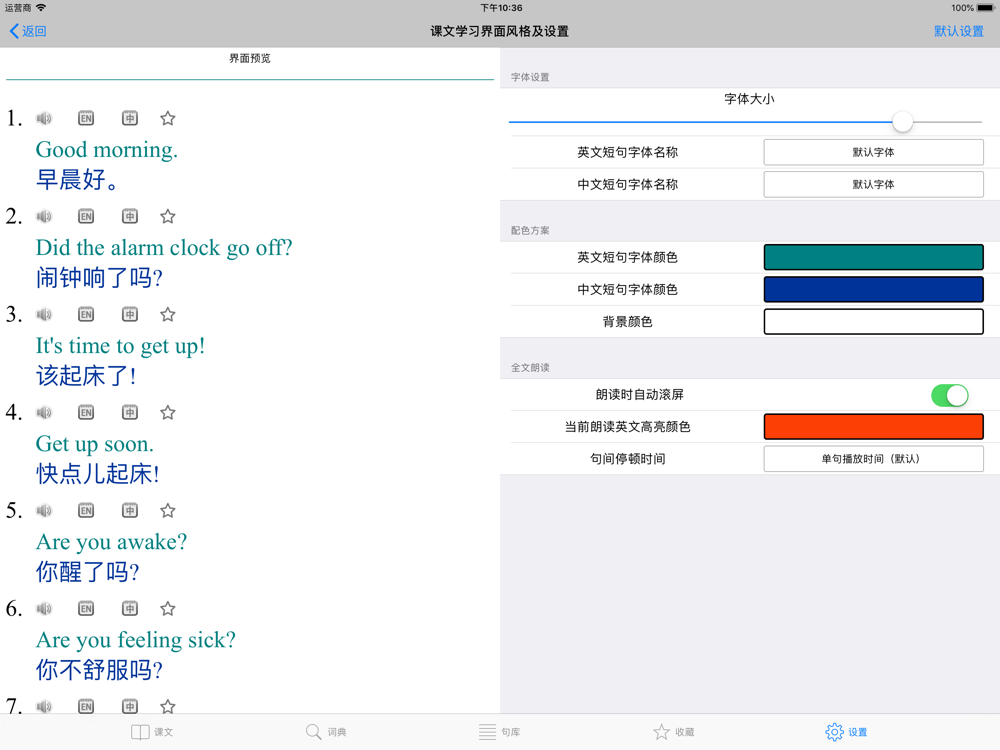Click text Are you feeling sick?
Screen dimensions: 1000x750
(x=136, y=640)
